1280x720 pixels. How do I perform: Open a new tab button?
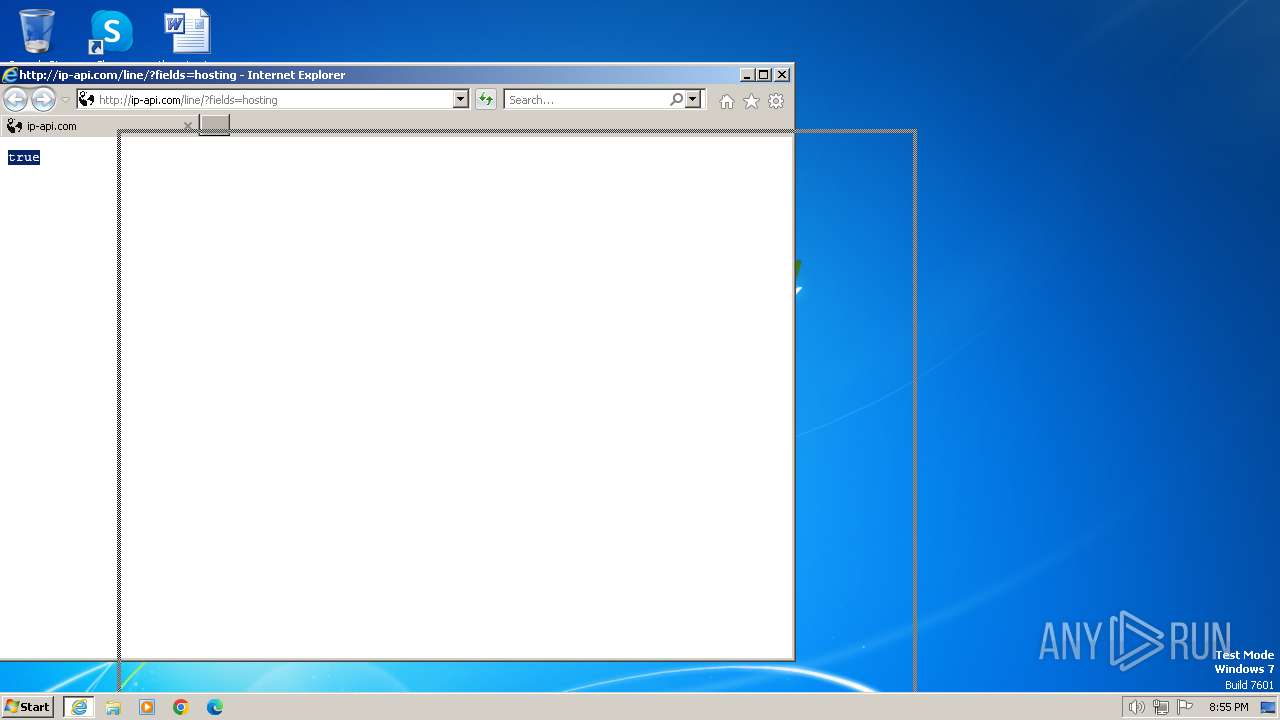(x=214, y=125)
